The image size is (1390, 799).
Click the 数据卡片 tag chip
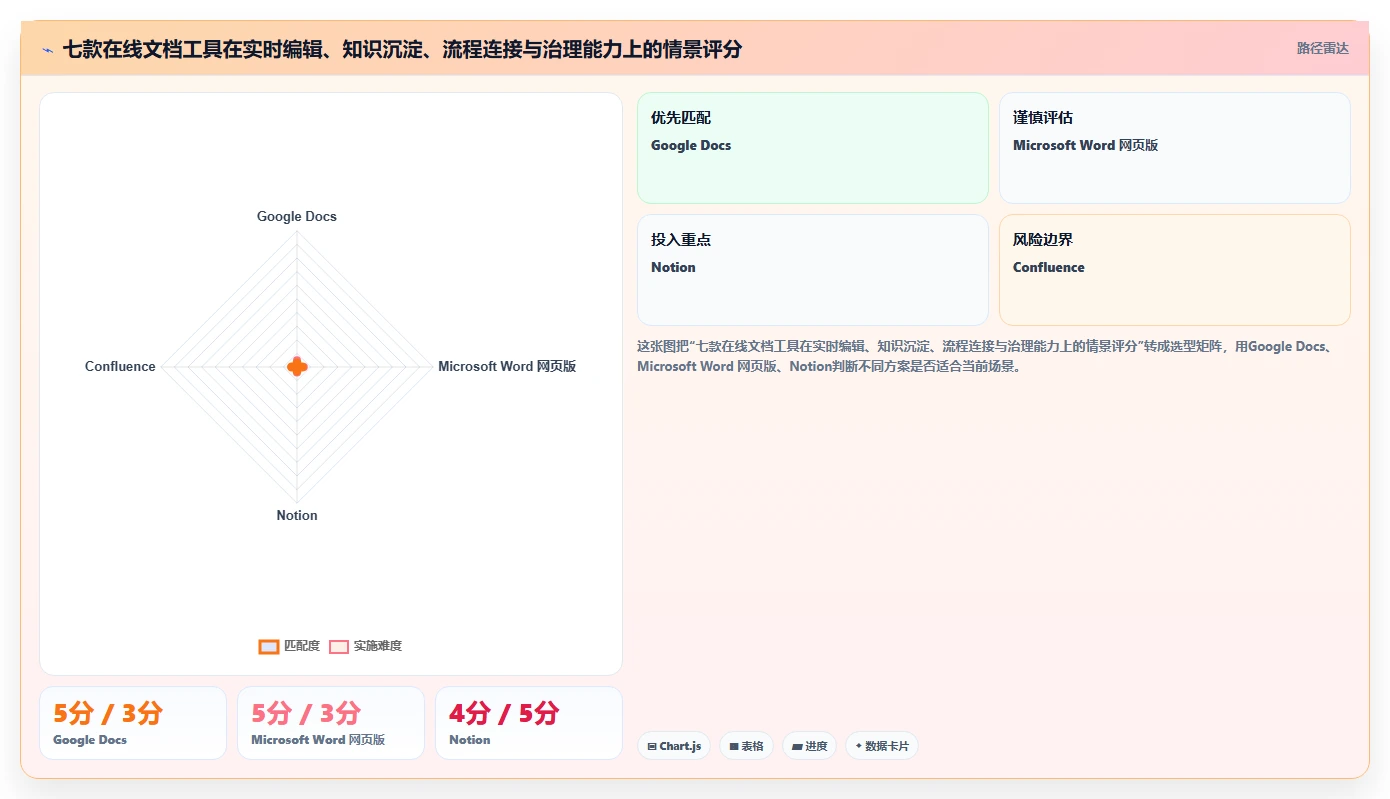click(x=882, y=746)
